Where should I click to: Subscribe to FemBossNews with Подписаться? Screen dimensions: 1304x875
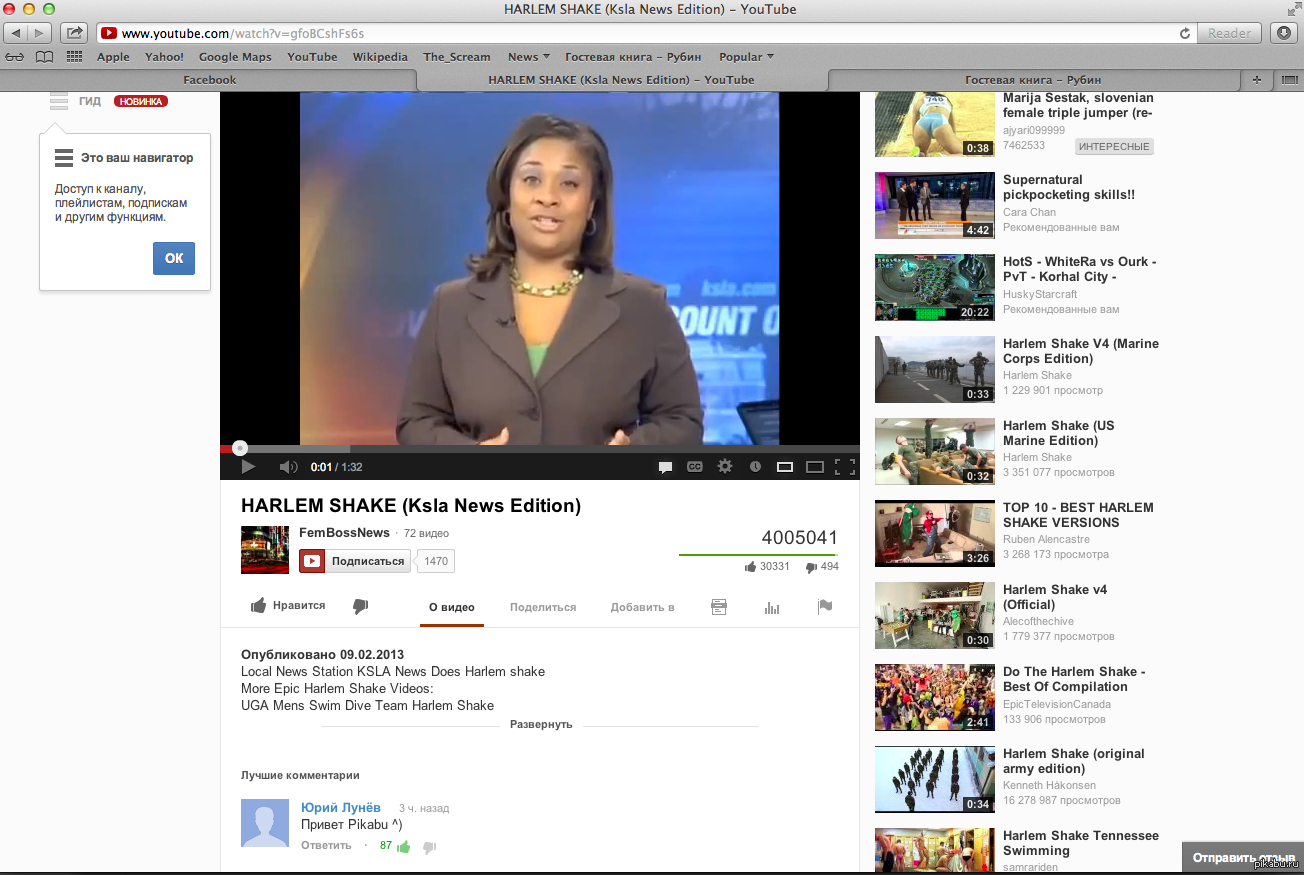[x=355, y=561]
